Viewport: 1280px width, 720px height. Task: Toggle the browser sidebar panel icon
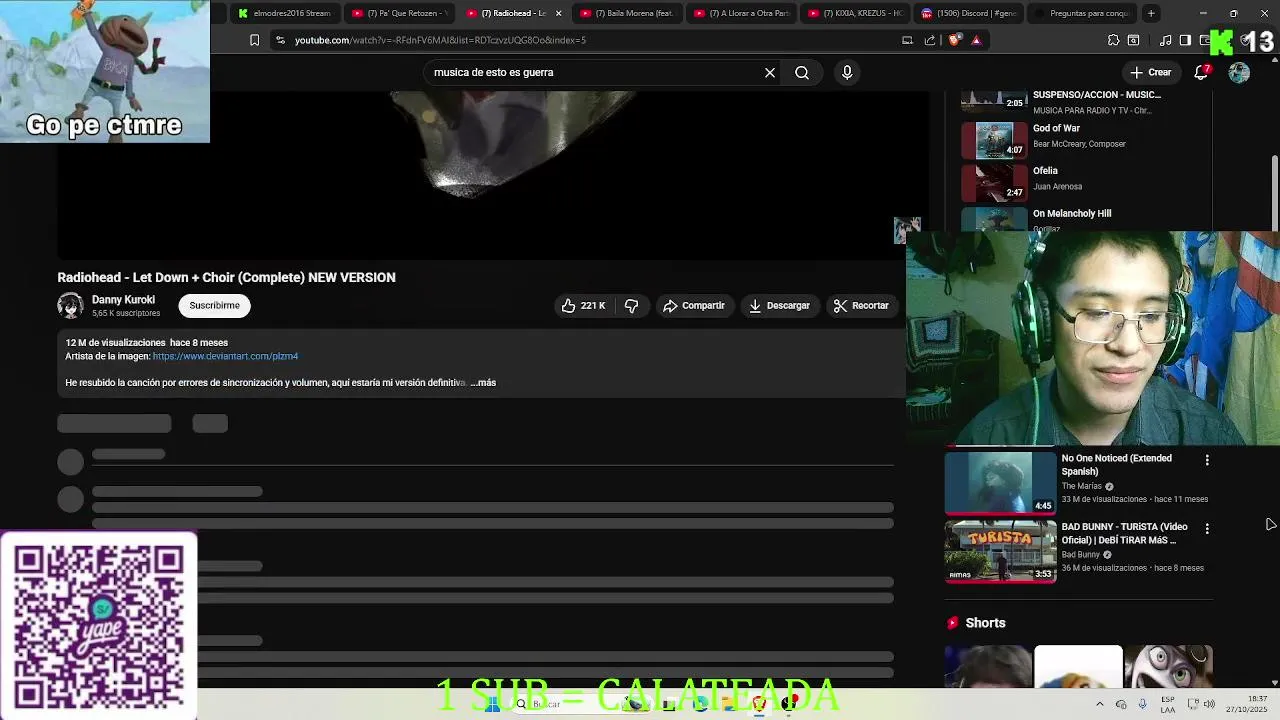tap(1185, 40)
